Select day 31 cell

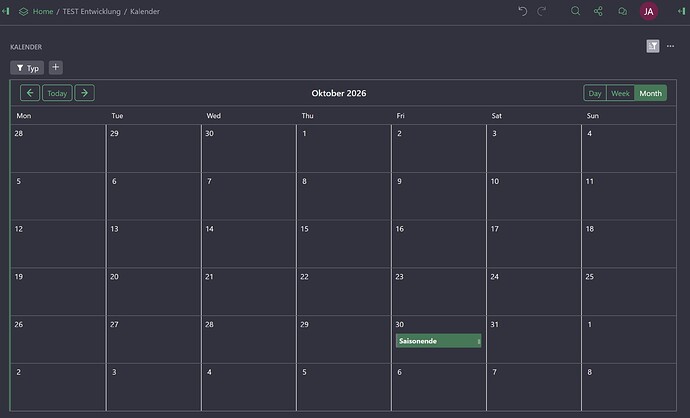534,339
